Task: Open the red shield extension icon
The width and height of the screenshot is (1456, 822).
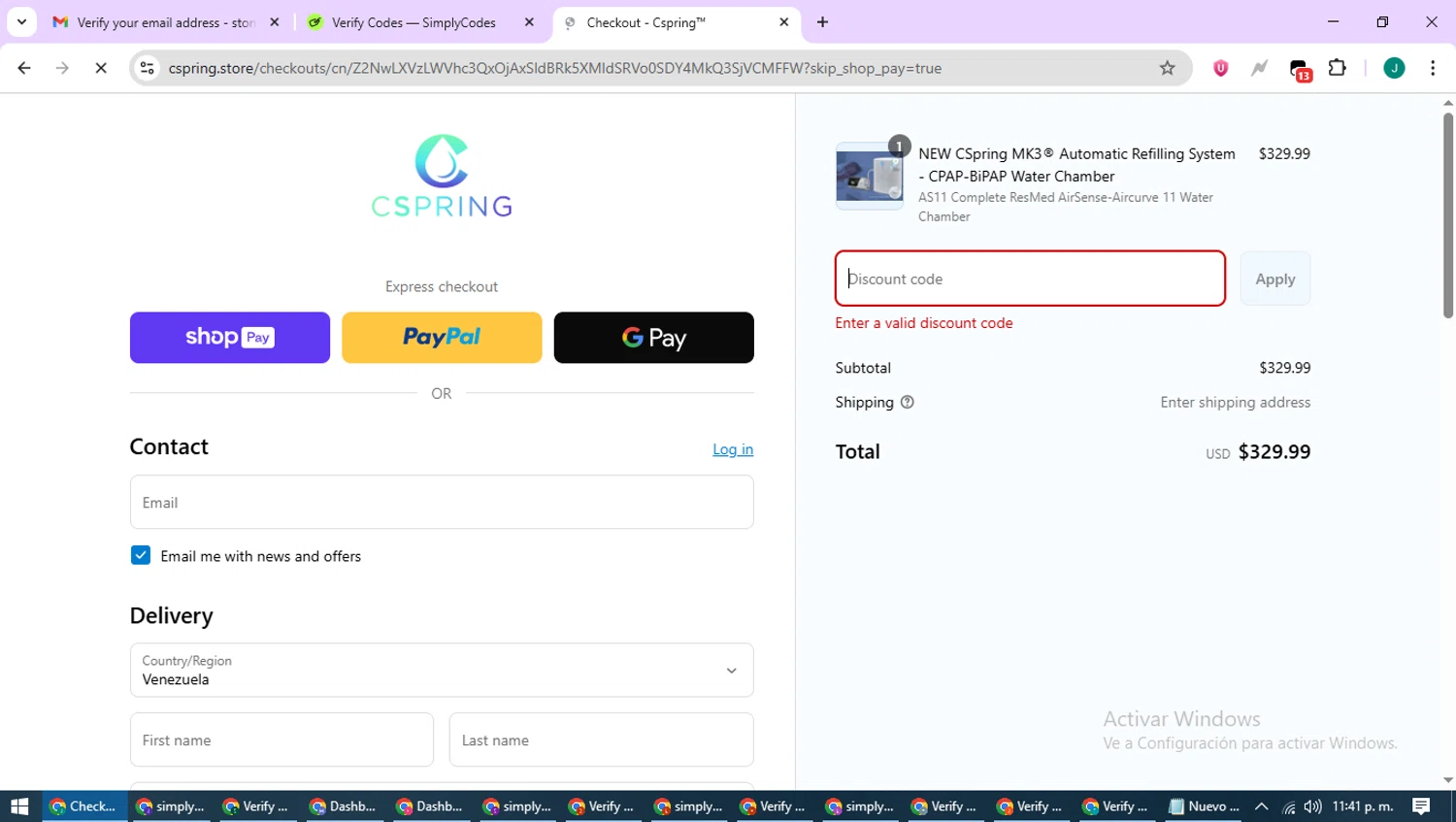Action: 1221,68
